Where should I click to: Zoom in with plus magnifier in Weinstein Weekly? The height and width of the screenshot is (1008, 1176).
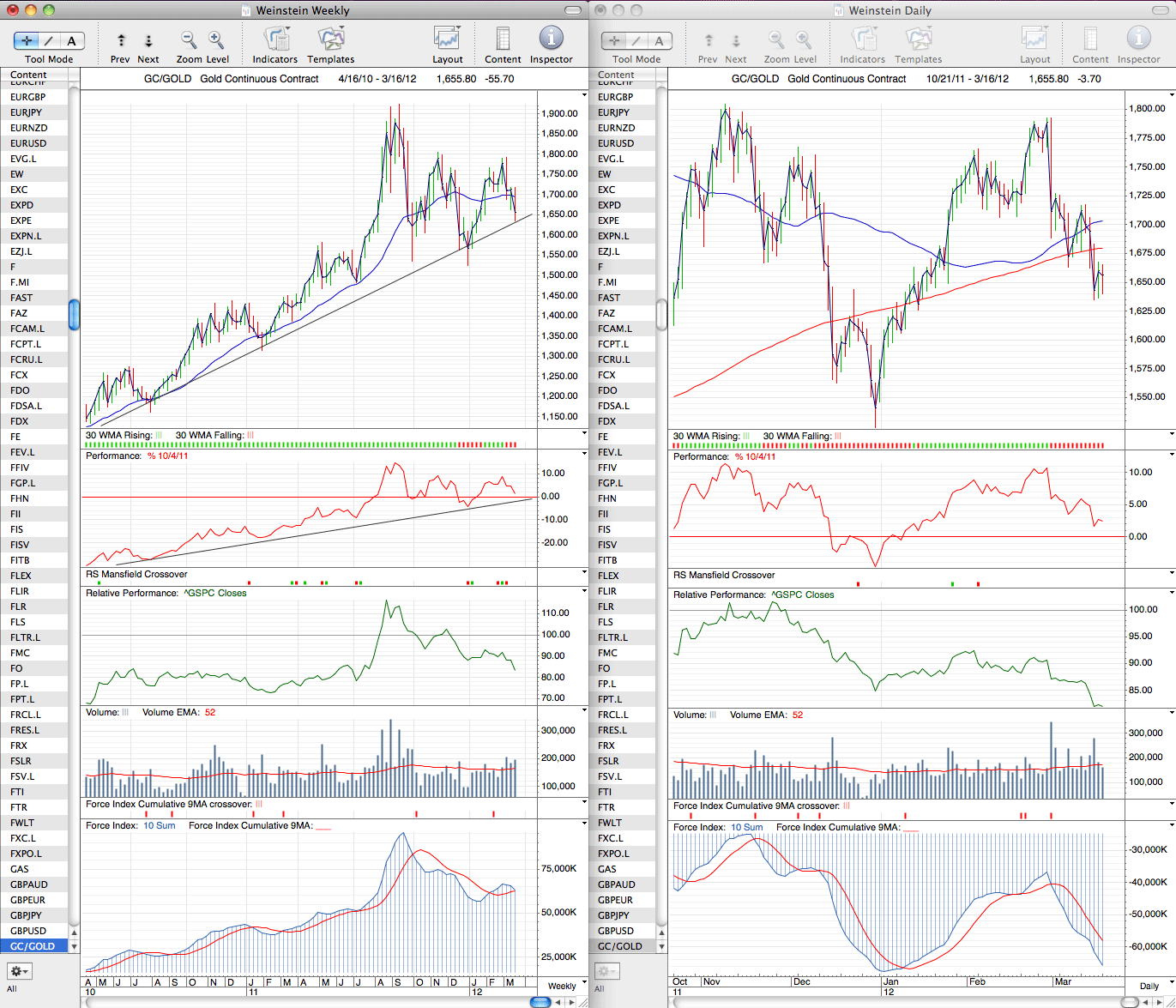pos(216,39)
